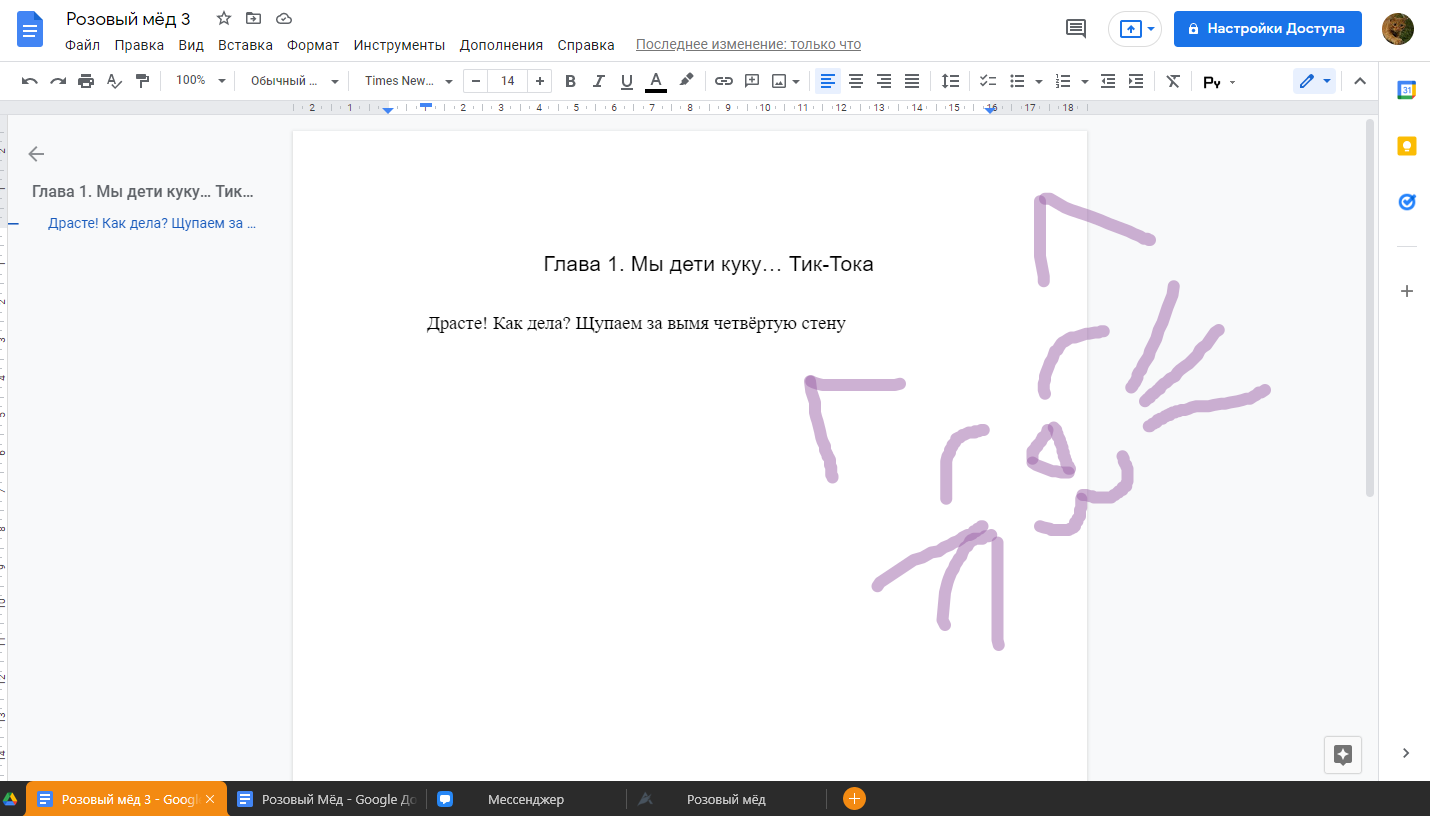Open the text color picker
This screenshot has width=1430, height=816.
click(x=656, y=81)
